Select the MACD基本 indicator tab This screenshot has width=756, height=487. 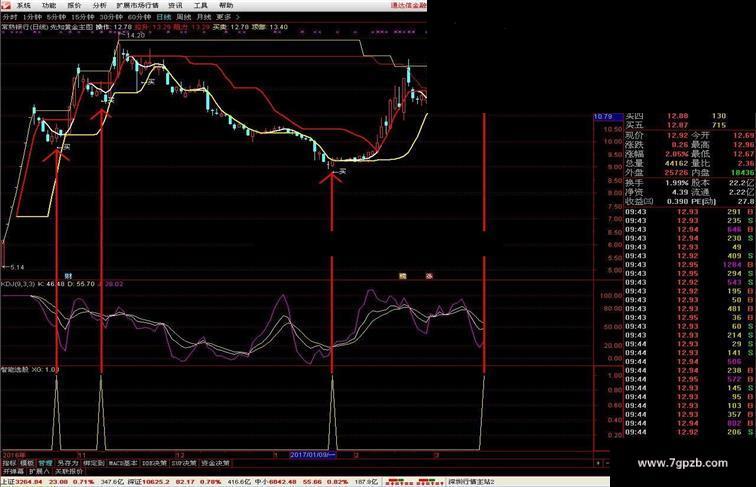click(123, 463)
